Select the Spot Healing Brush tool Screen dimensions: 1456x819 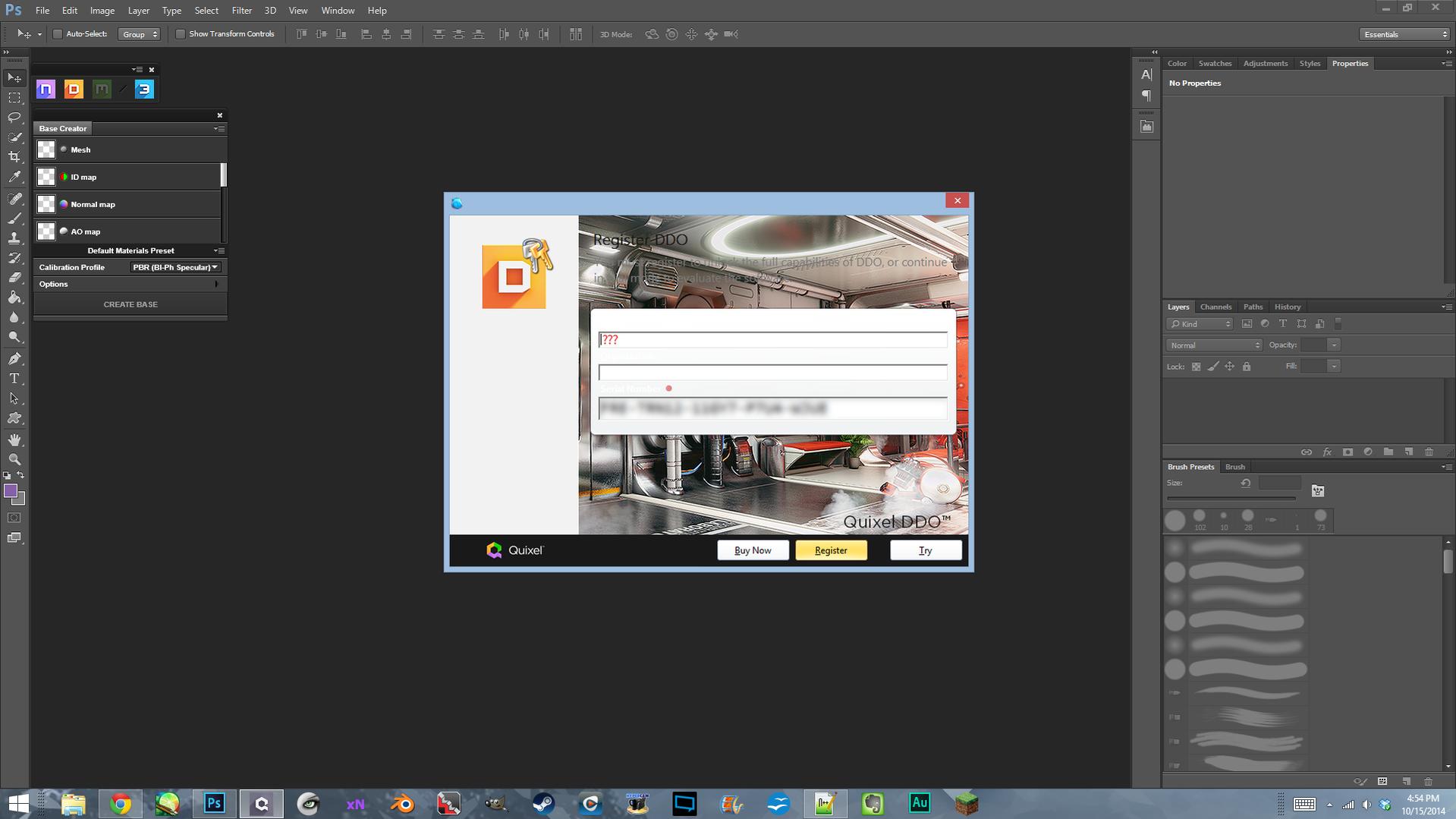(x=14, y=199)
